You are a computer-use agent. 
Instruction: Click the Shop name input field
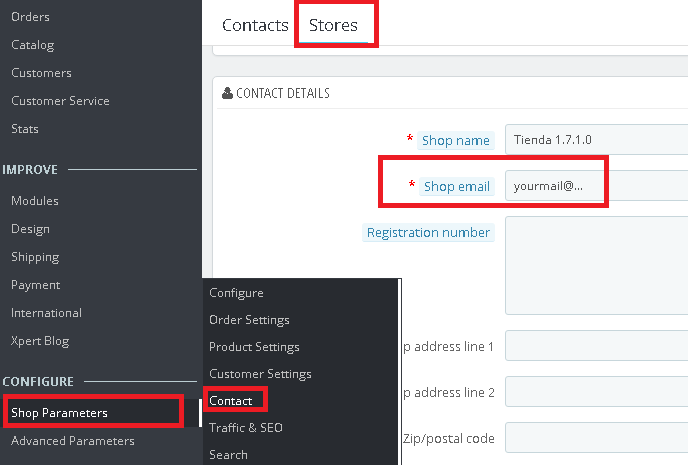595,140
